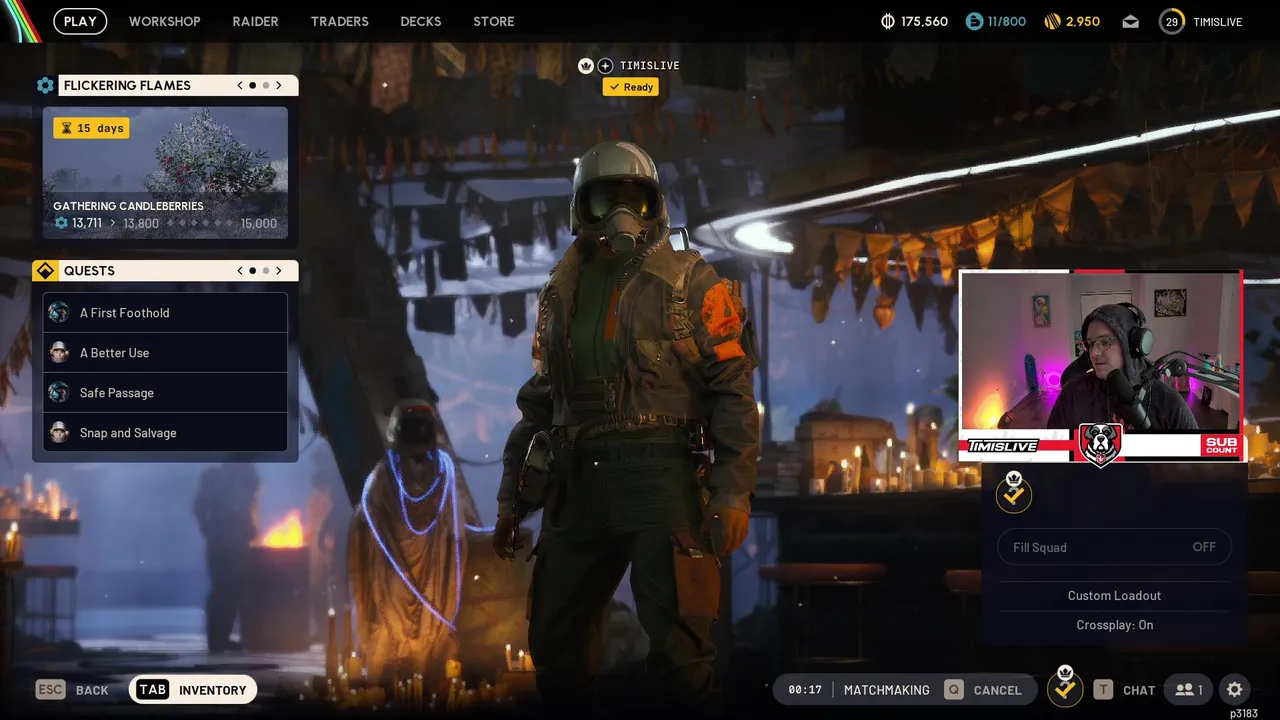
Task: Click the Quests header diamond icon
Action: [45, 271]
